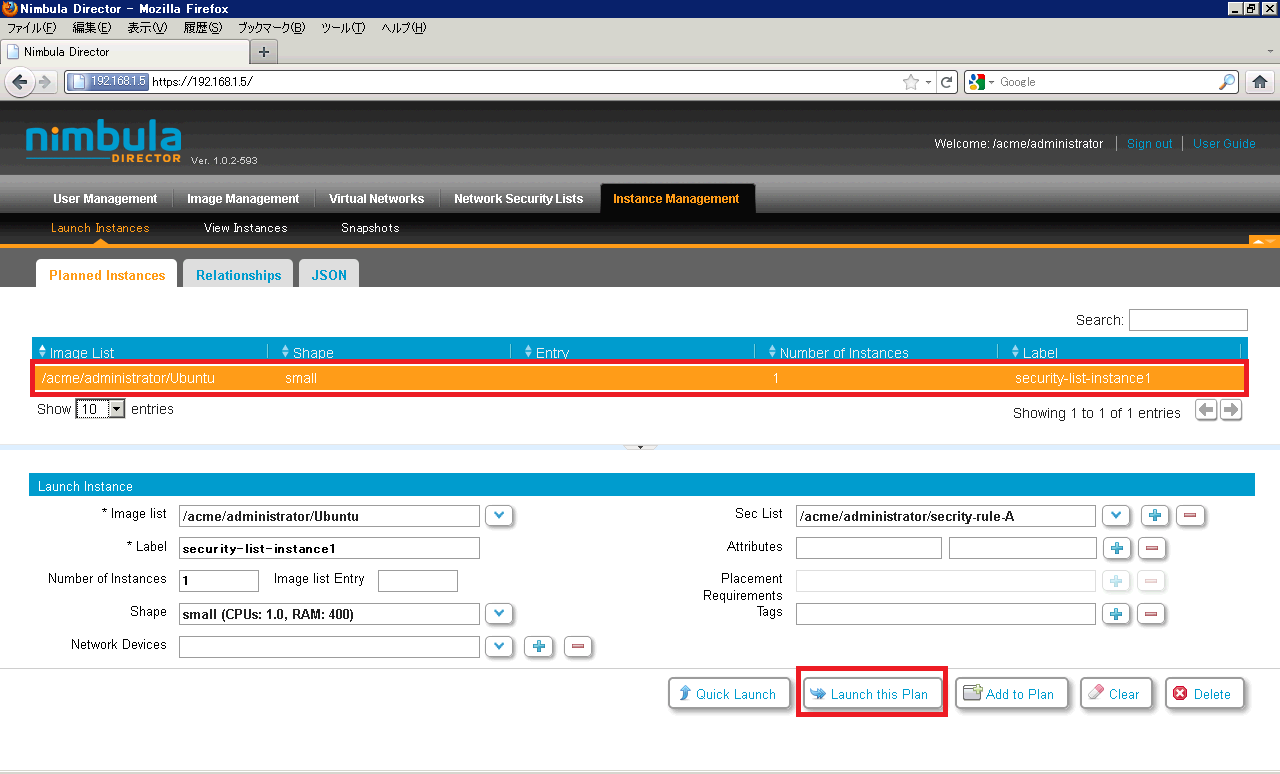The image size is (1280, 774).
Task: Open the Image list dropdown
Action: pos(499,516)
